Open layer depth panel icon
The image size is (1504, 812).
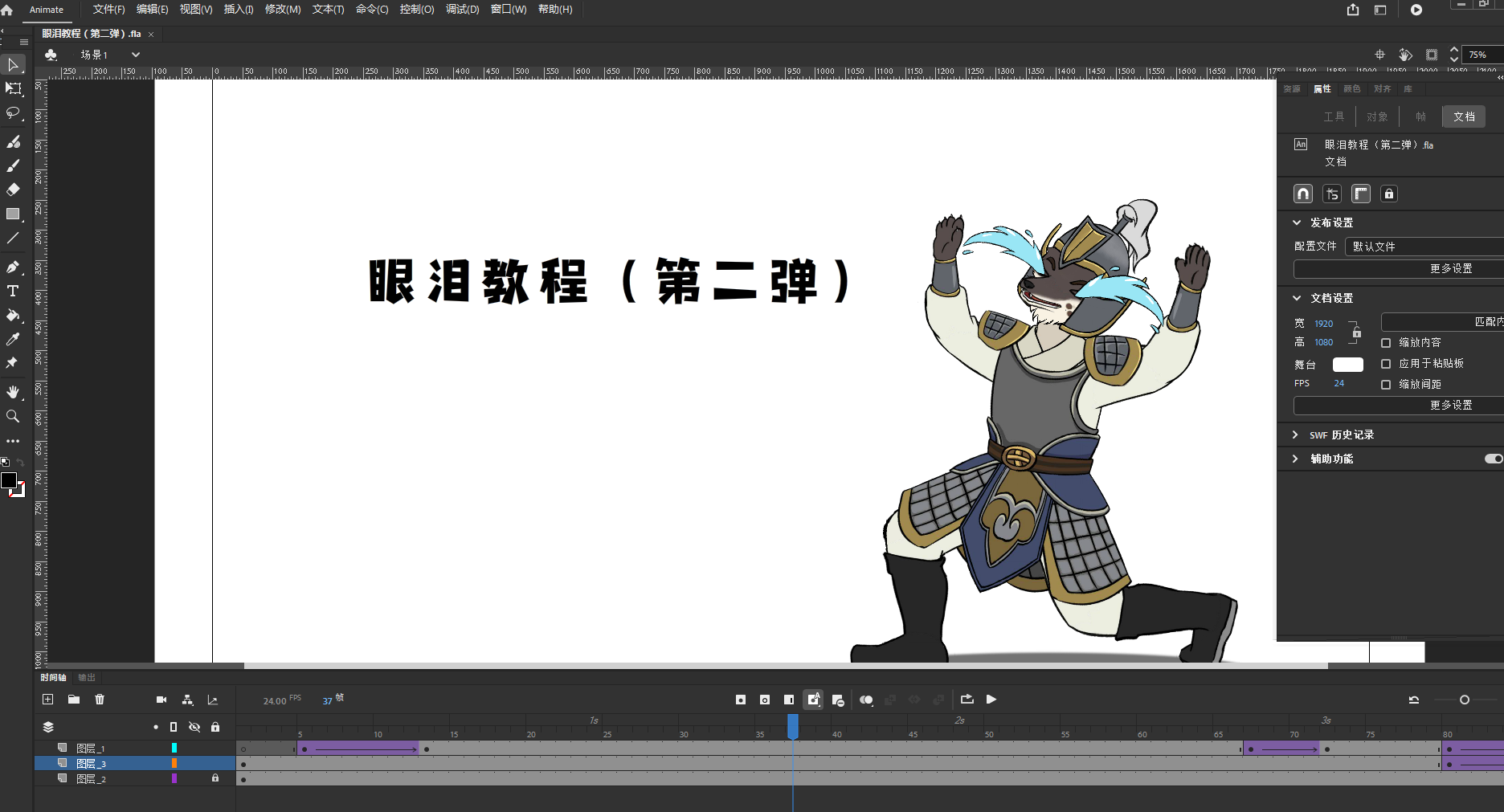(x=213, y=700)
